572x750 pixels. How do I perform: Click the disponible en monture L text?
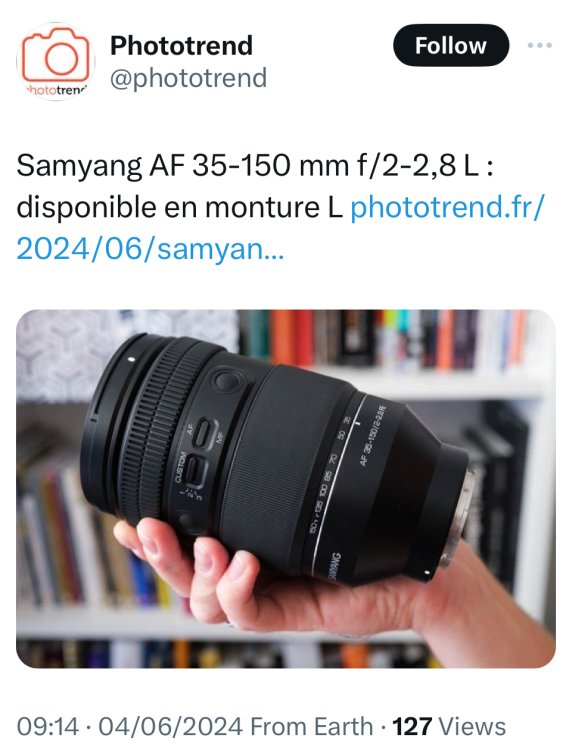(179, 207)
